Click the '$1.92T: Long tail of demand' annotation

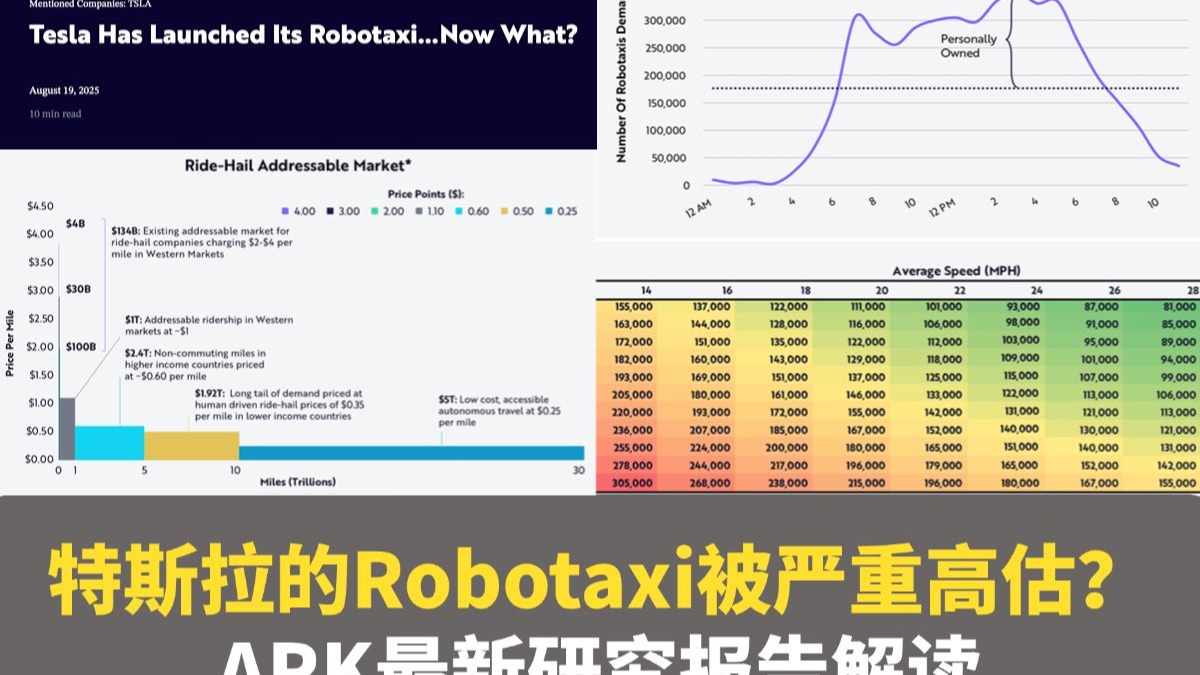(279, 405)
